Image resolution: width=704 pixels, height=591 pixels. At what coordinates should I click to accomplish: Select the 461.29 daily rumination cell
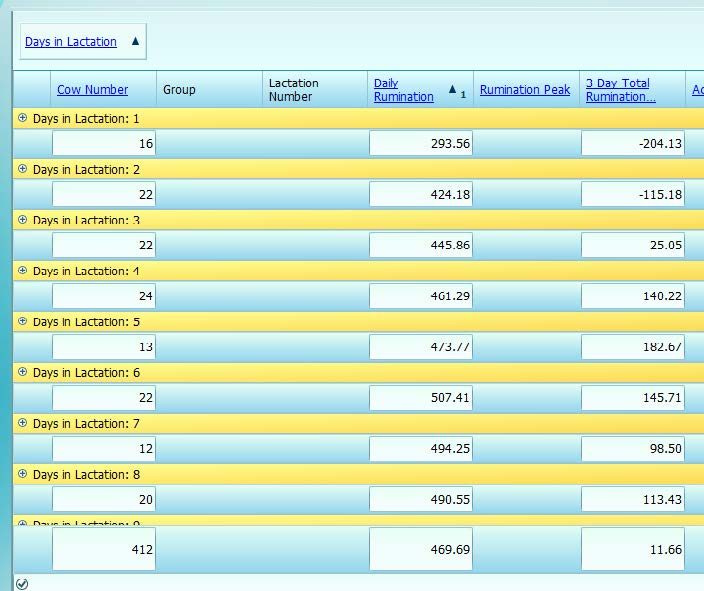pyautogui.click(x=421, y=296)
